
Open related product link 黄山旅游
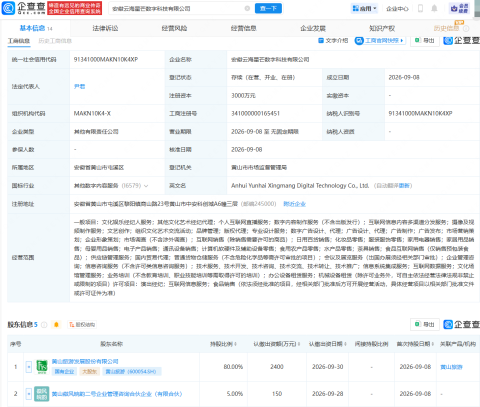click(x=451, y=367)
